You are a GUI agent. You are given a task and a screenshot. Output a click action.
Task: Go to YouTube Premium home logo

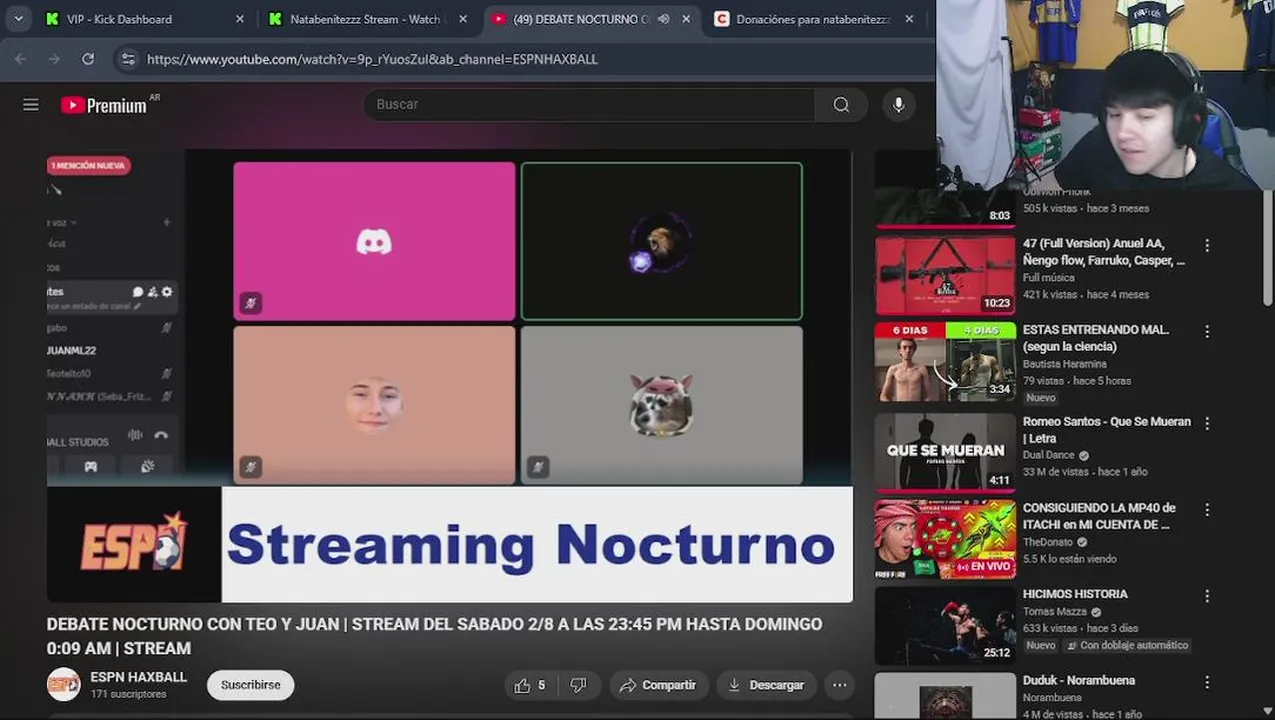point(104,105)
